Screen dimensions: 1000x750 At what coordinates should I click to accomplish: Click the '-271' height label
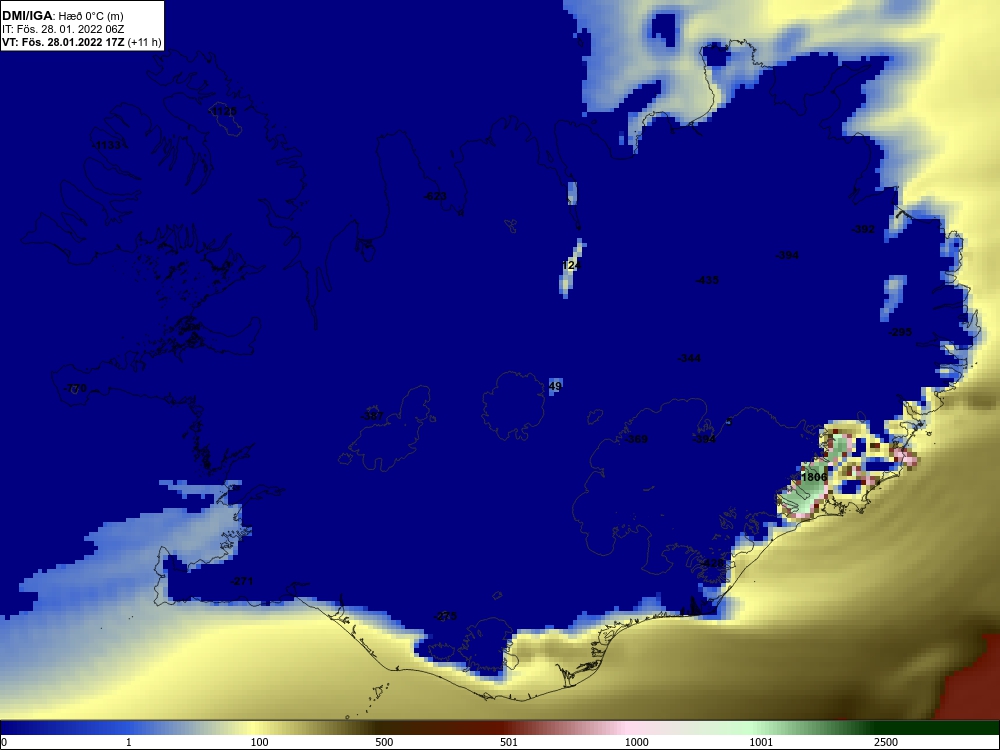coord(242,582)
